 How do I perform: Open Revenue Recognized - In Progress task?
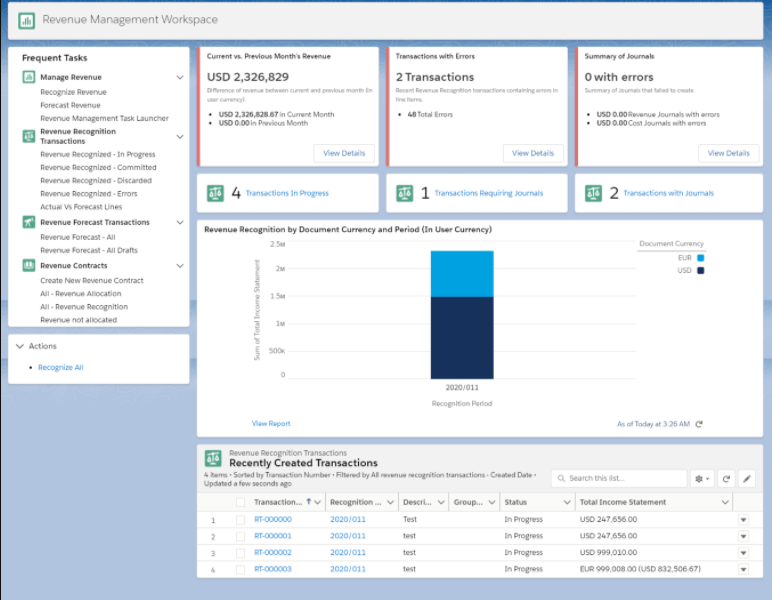tap(98, 155)
